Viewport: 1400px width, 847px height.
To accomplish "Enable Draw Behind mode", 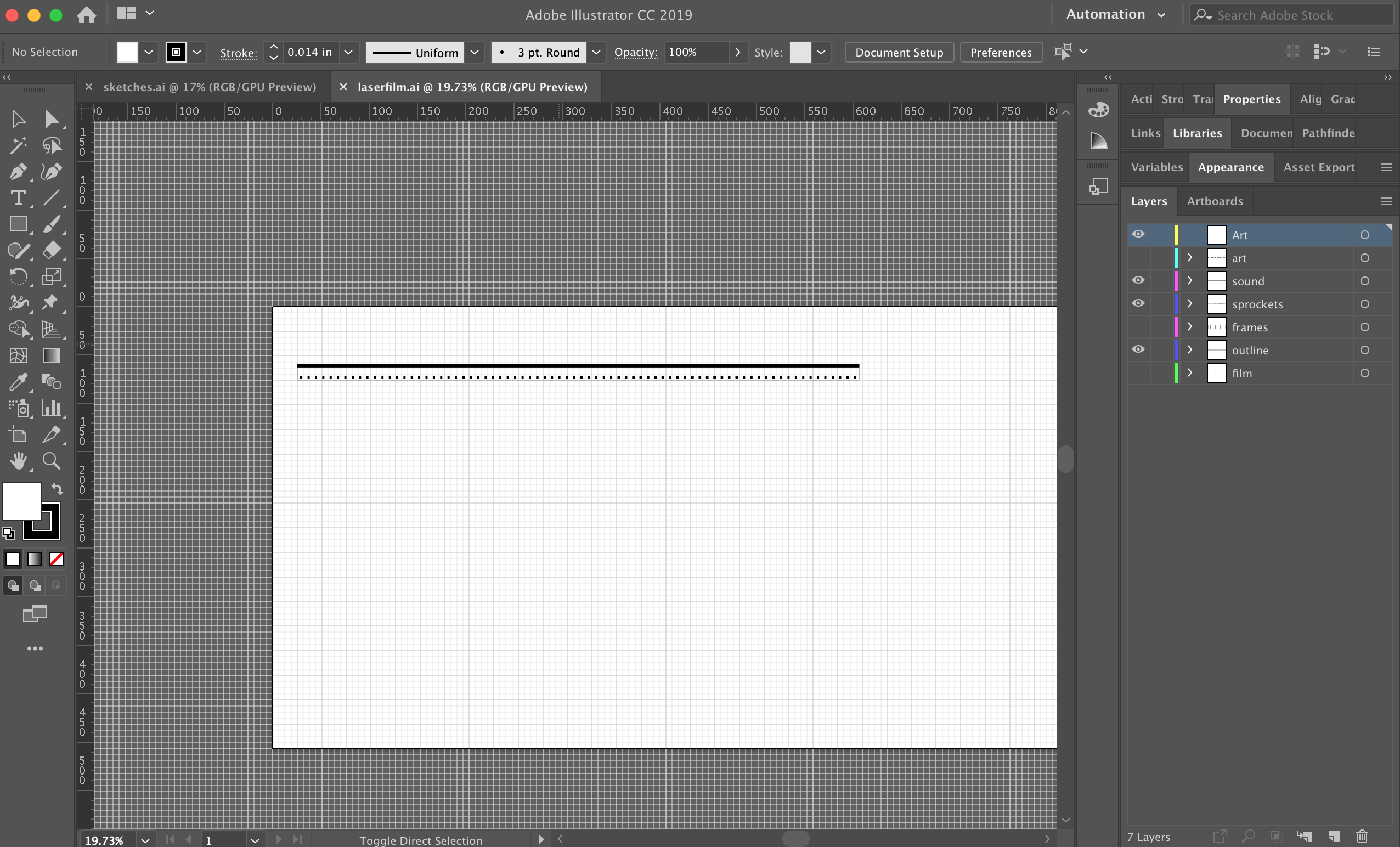I will coord(35,585).
